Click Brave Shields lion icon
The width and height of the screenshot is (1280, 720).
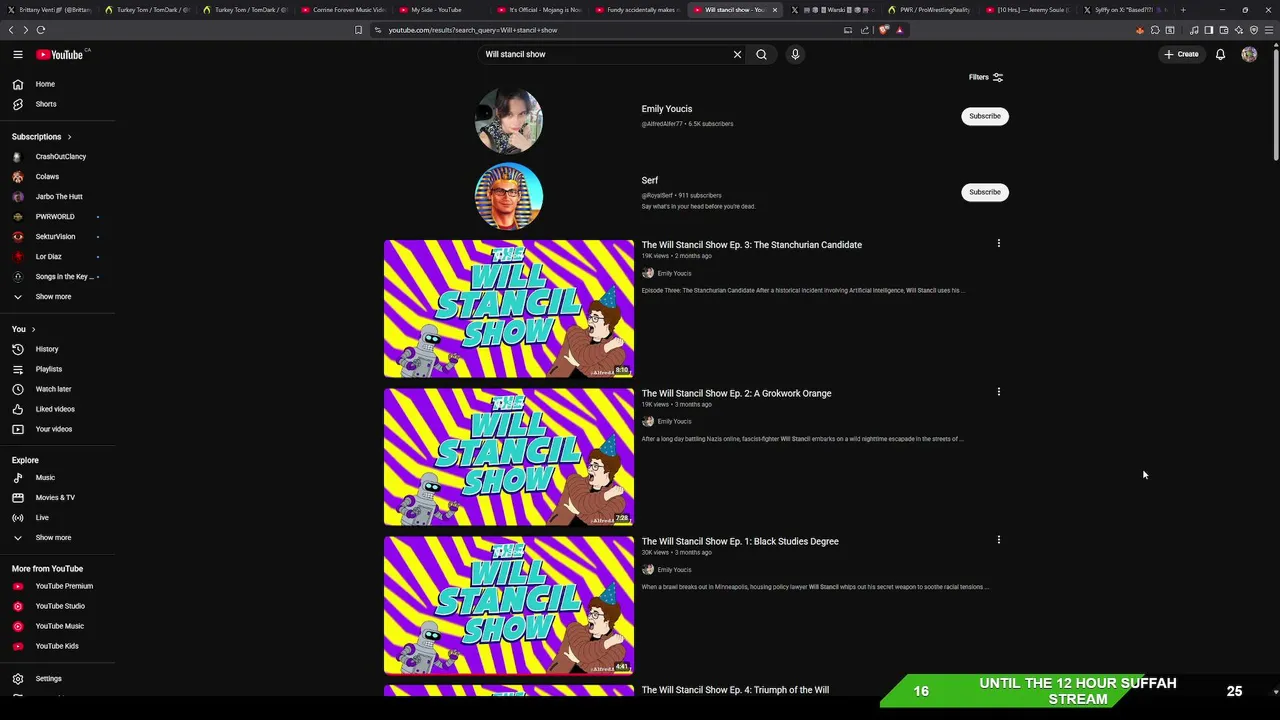point(883,30)
